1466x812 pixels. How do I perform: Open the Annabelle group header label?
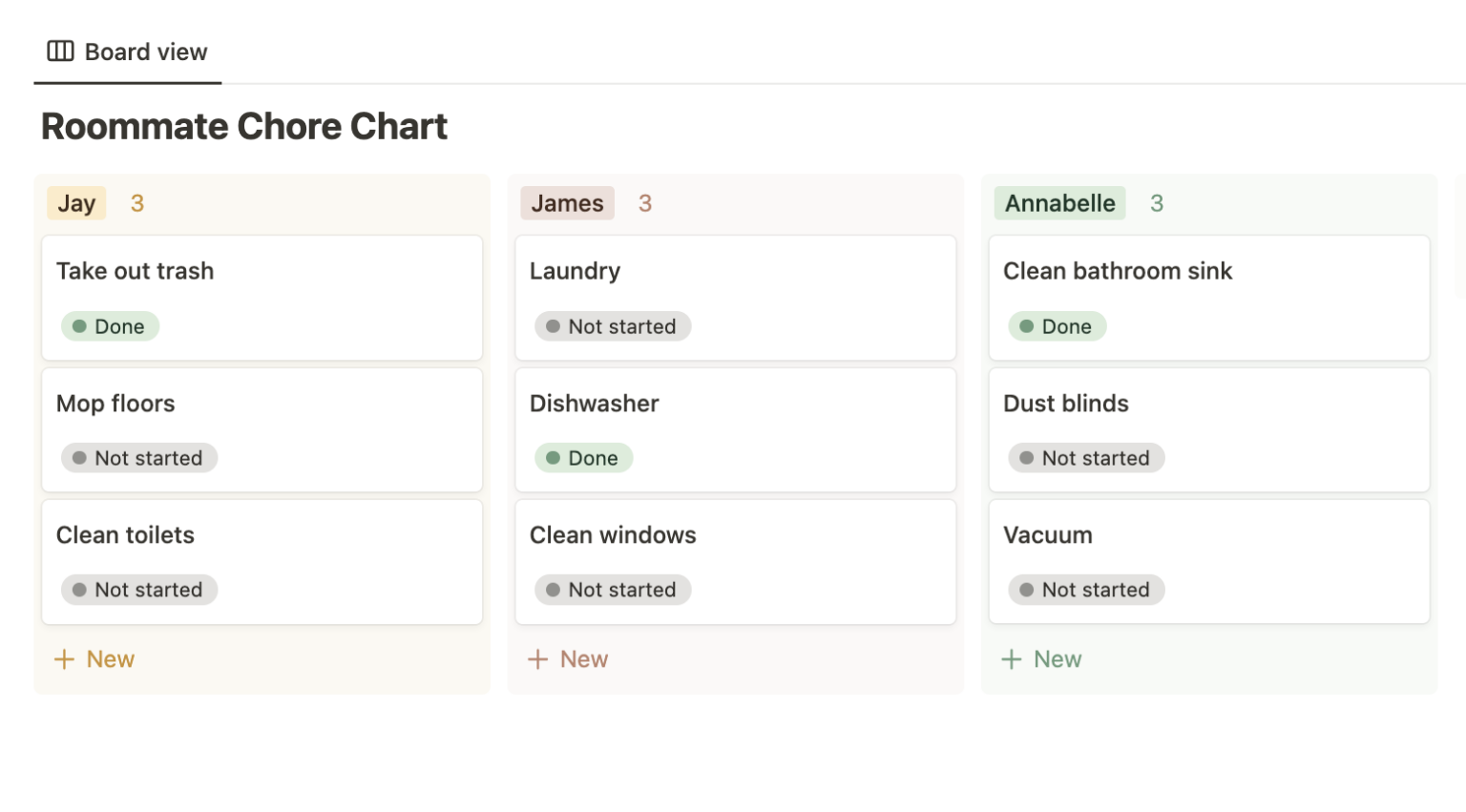tap(1059, 203)
